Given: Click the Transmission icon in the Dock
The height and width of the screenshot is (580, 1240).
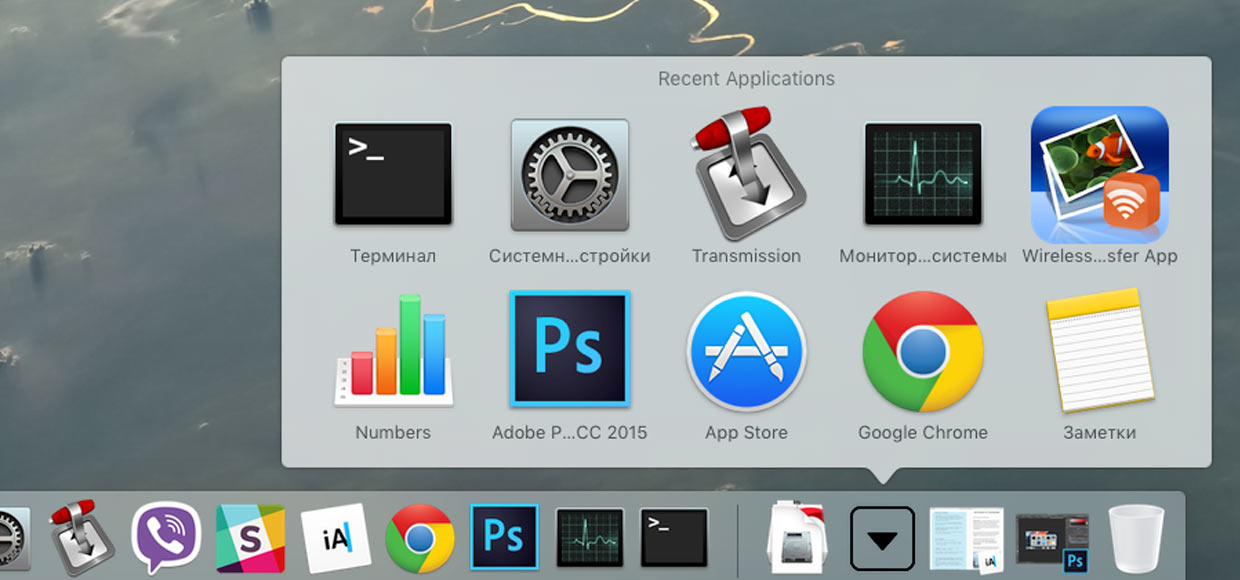Looking at the screenshot, I should [x=82, y=538].
